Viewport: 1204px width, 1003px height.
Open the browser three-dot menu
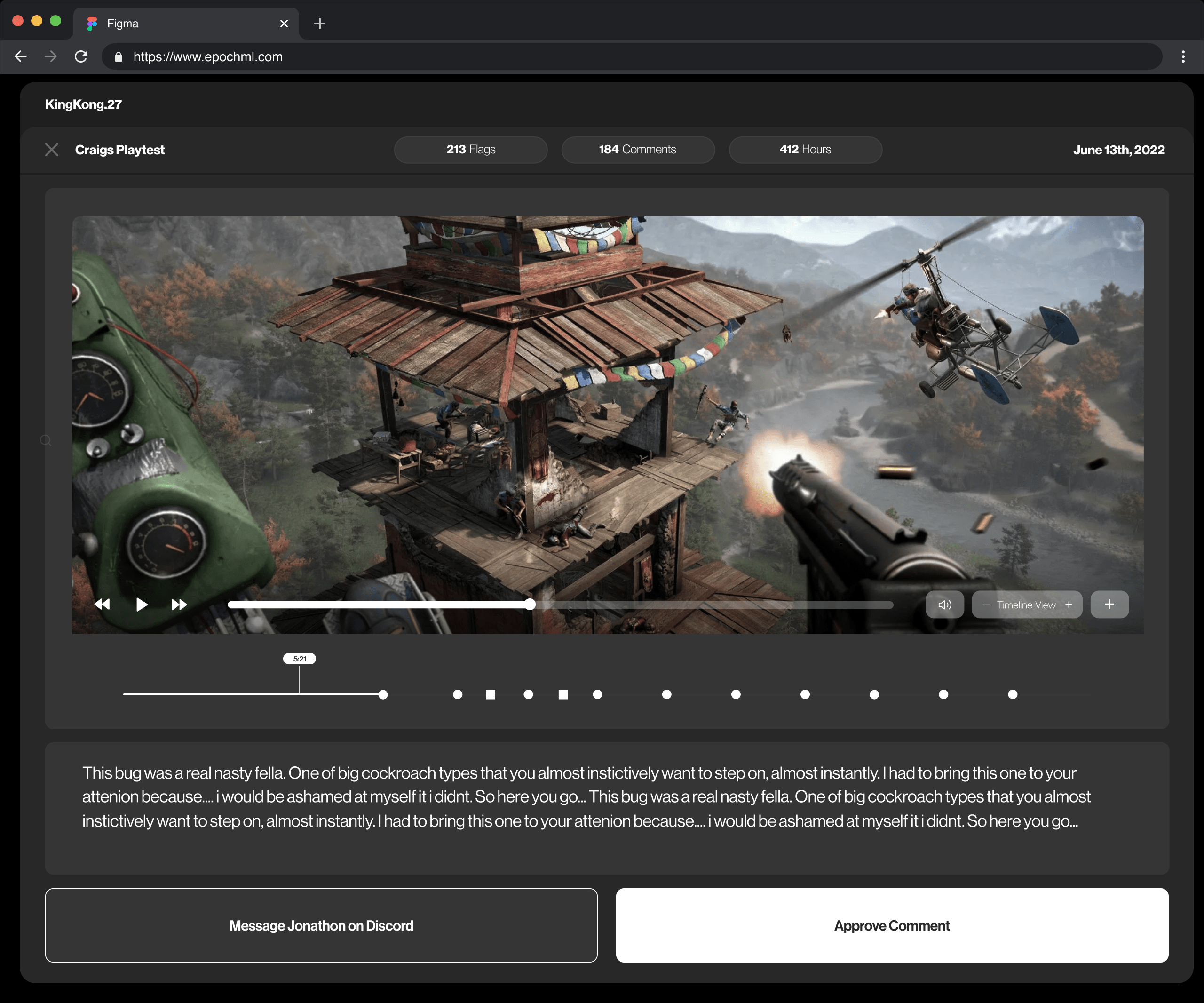click(x=1183, y=56)
